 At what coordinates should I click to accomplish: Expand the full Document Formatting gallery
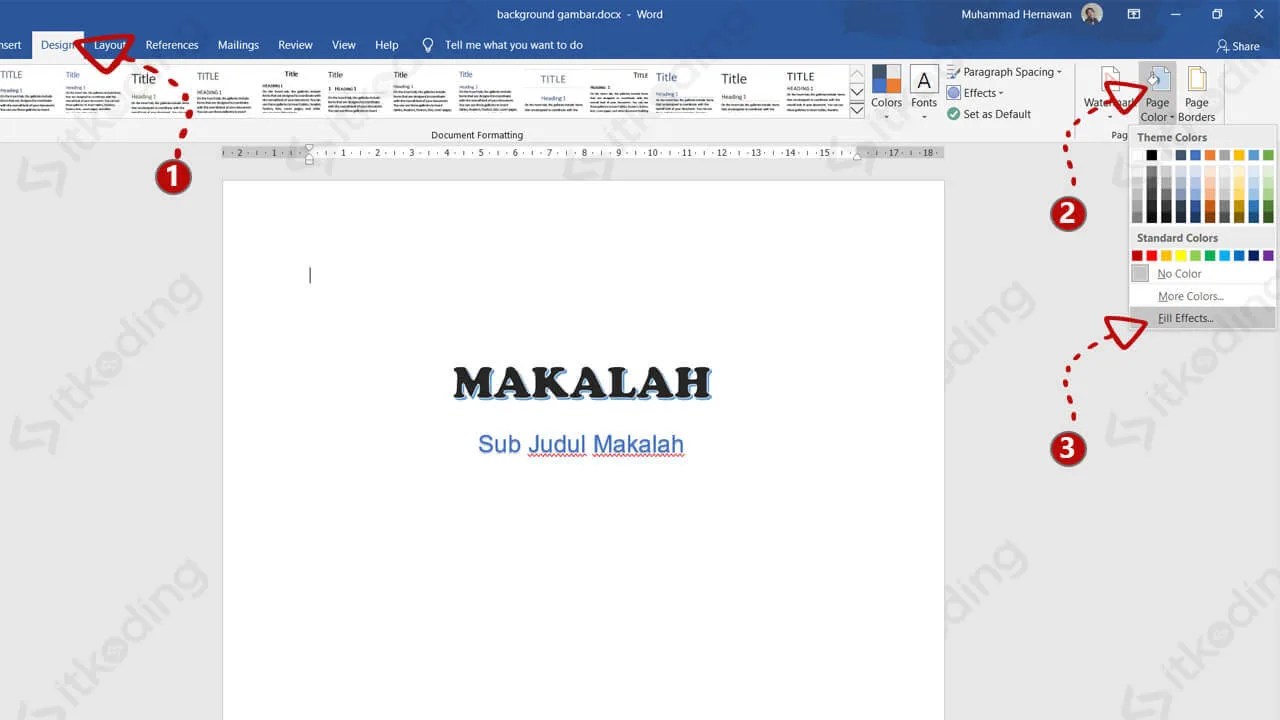857,110
